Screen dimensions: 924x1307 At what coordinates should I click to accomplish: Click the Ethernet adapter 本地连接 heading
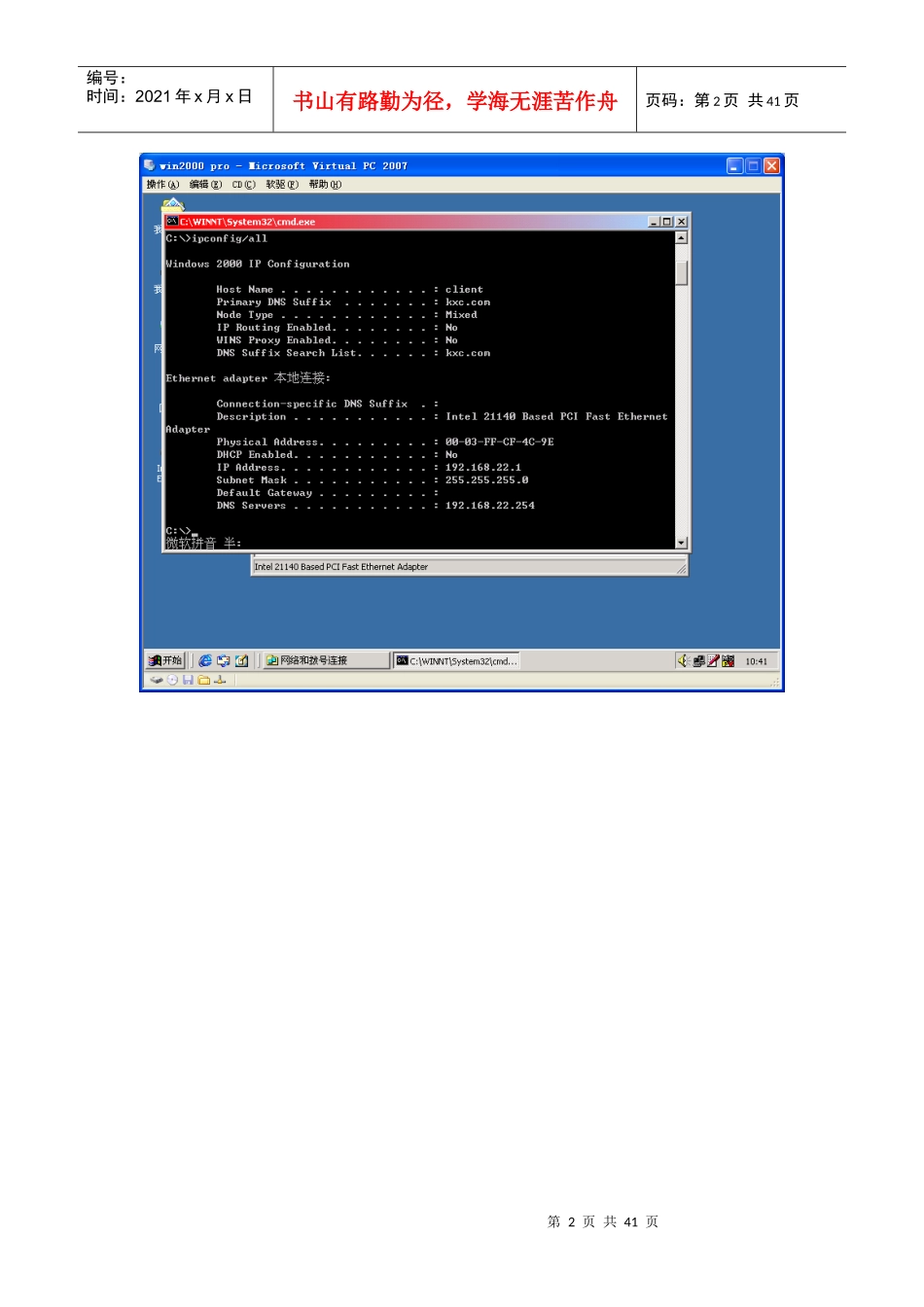pos(248,378)
